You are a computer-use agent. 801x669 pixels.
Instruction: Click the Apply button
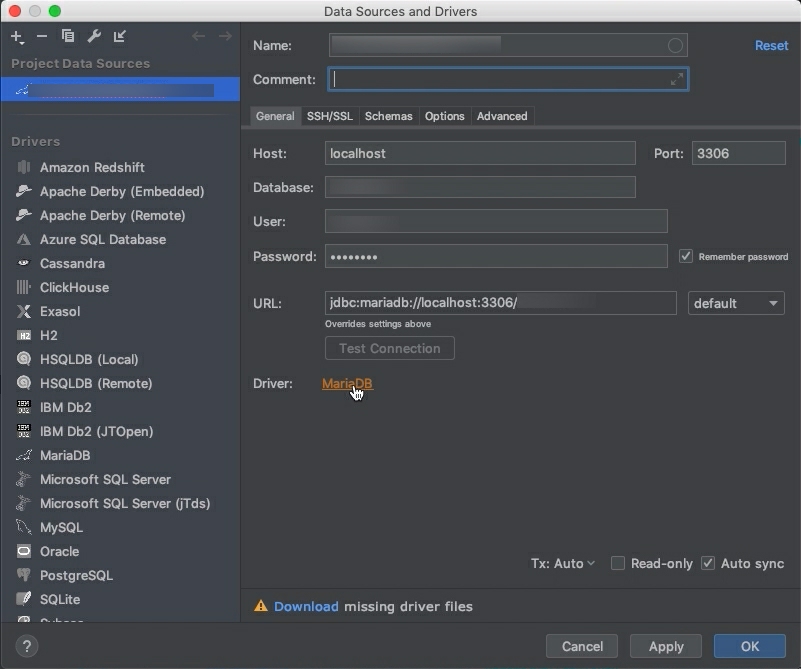tap(666, 647)
